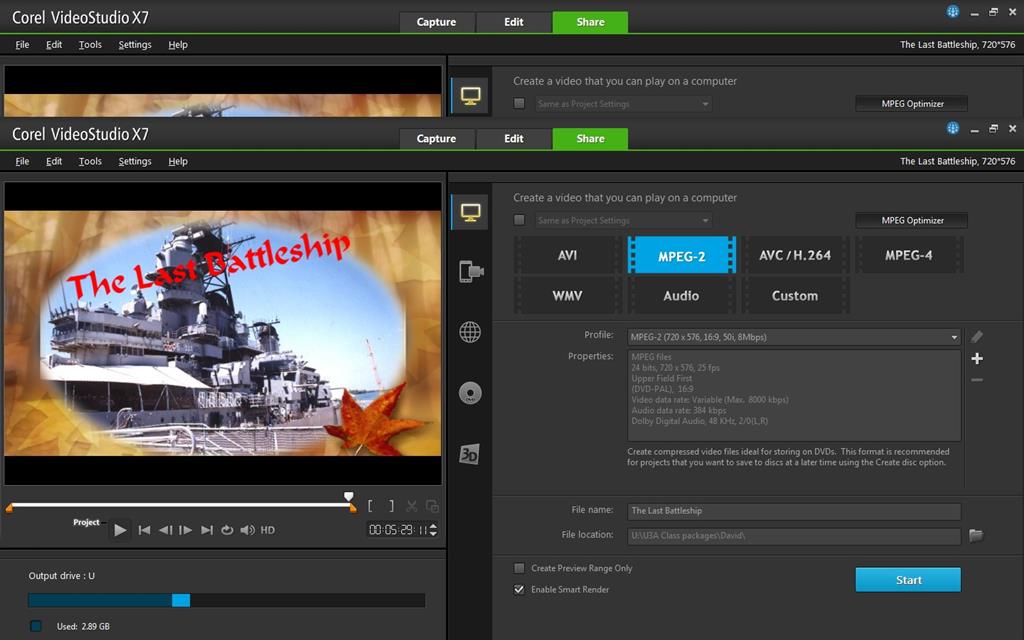Toggle HD preview mode
Image resolution: width=1024 pixels, height=640 pixels.
click(268, 530)
